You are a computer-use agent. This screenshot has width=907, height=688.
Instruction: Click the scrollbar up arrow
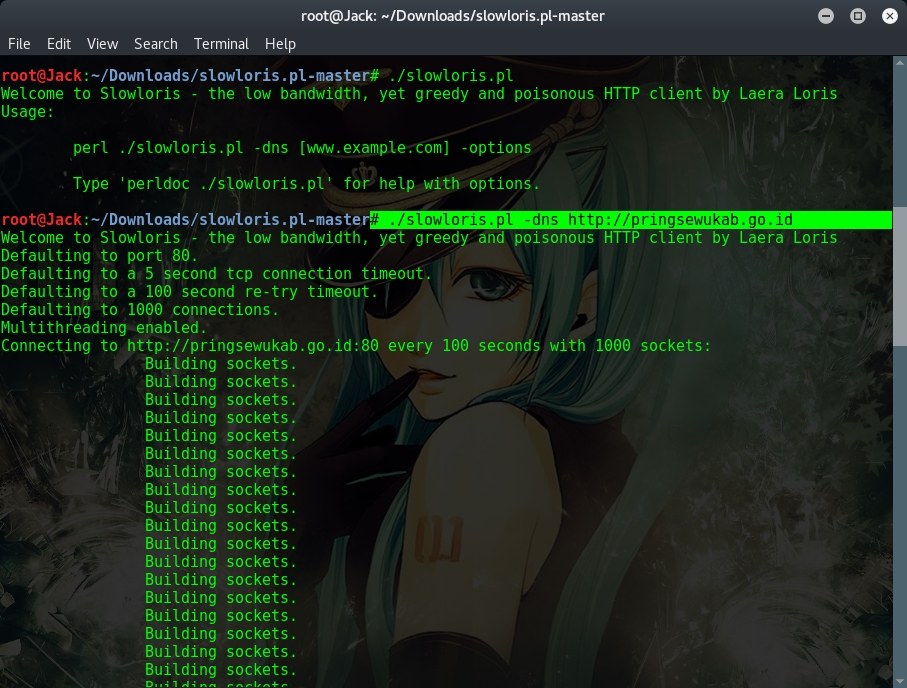900,61
